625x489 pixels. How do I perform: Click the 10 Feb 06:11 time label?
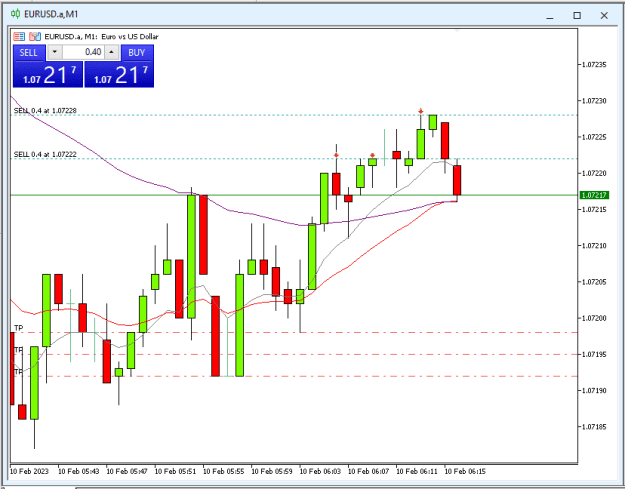click(417, 471)
